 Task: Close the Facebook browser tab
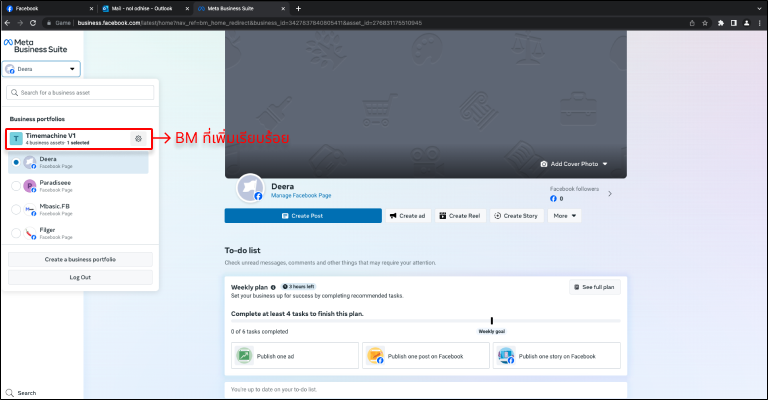coord(92,8)
